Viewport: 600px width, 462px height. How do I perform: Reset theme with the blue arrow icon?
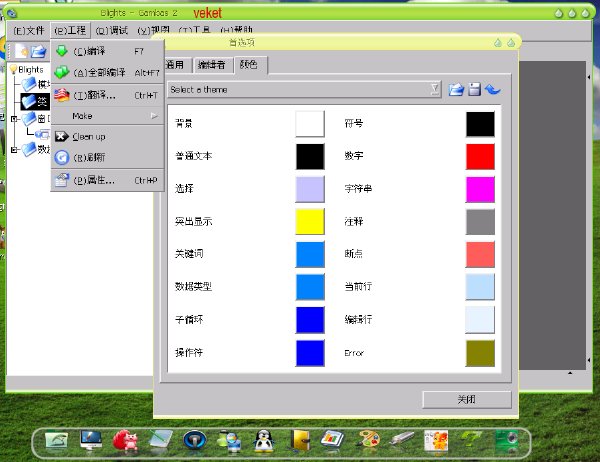click(x=492, y=89)
